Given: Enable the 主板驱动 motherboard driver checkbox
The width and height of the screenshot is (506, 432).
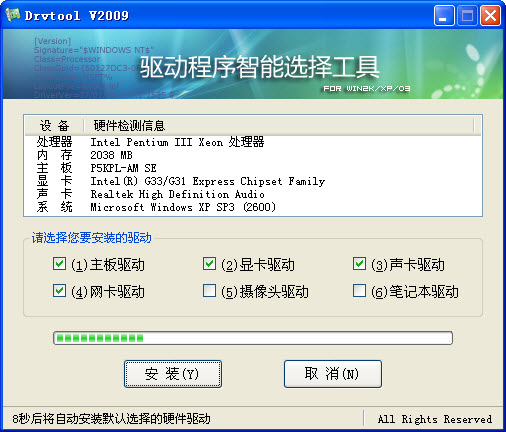Looking at the screenshot, I should click(59, 264).
